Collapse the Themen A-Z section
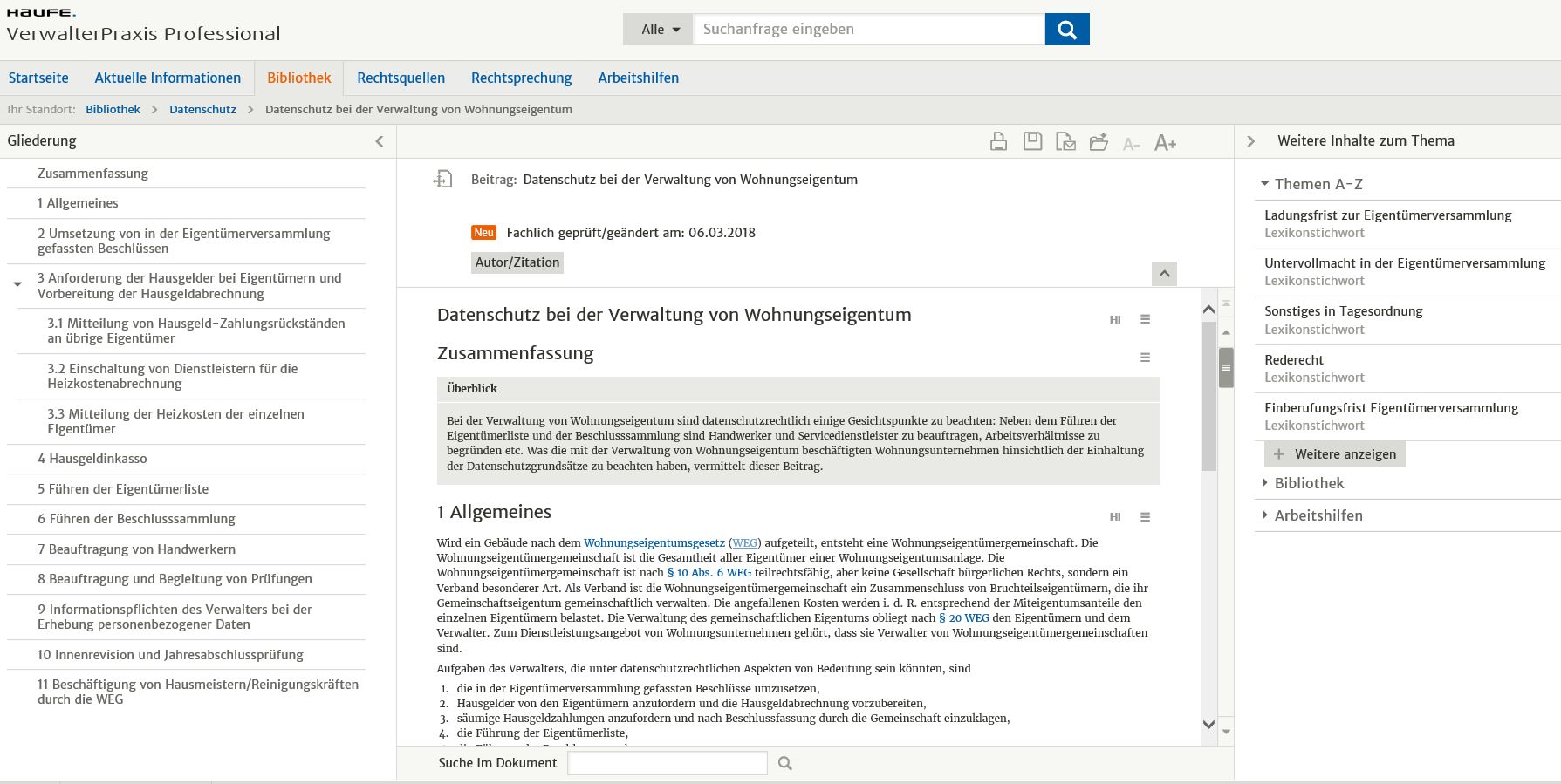 pos(1264,184)
